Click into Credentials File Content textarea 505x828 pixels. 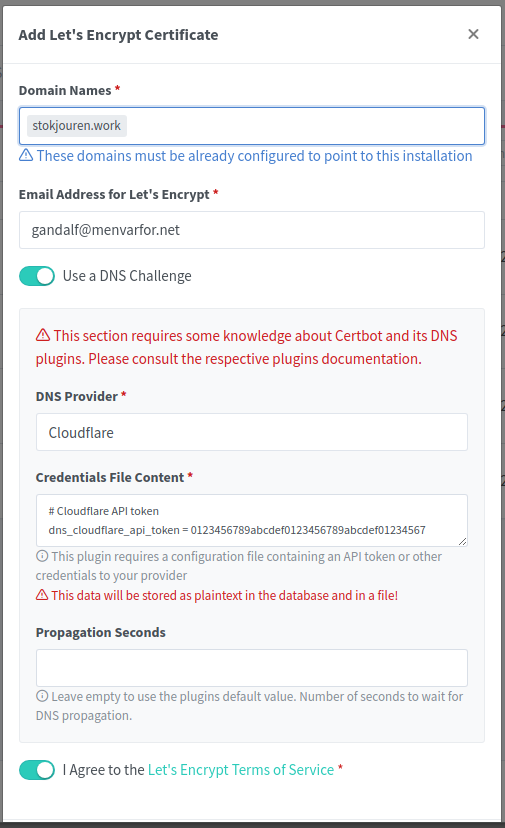251,520
